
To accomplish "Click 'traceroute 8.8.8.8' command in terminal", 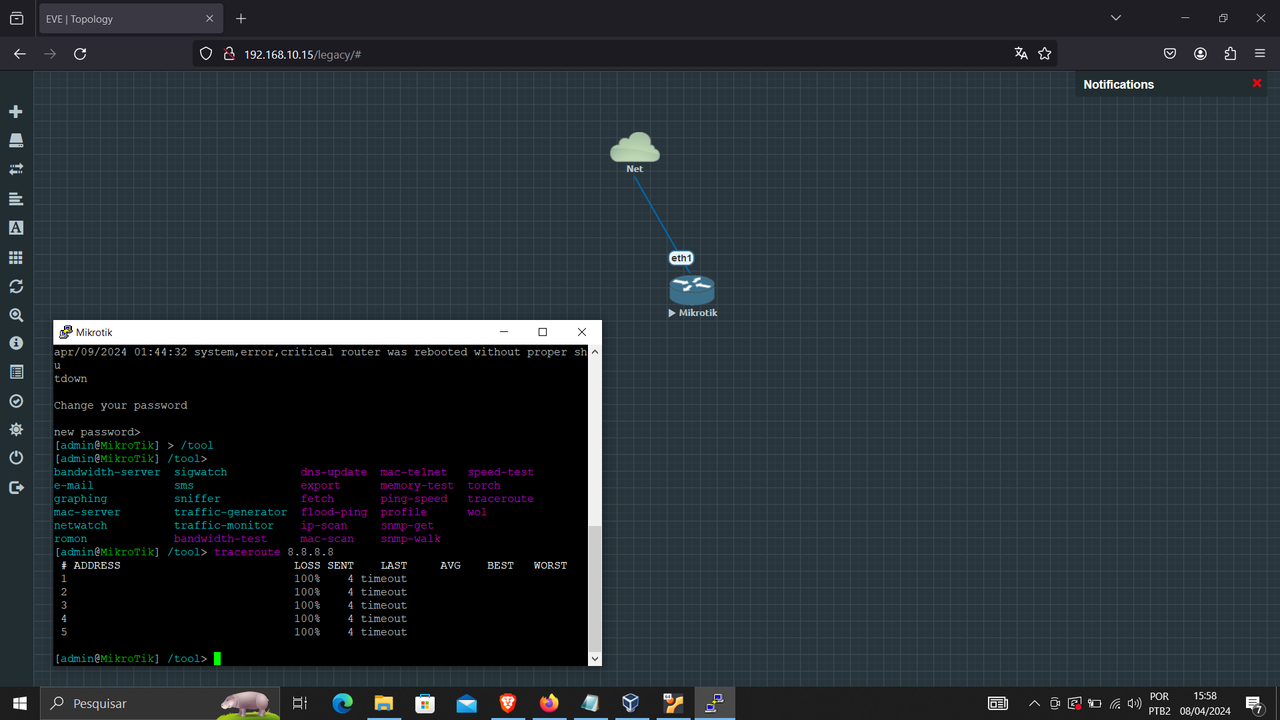I will pos(274,552).
